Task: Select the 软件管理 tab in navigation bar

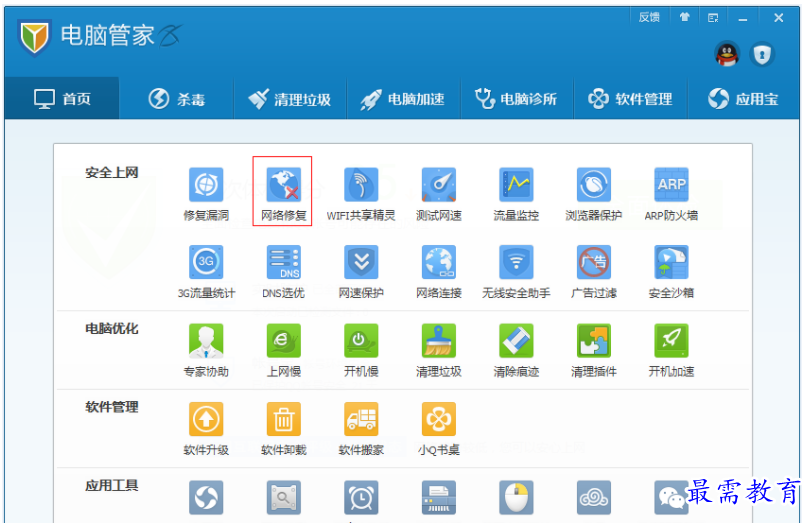Action: [630, 98]
